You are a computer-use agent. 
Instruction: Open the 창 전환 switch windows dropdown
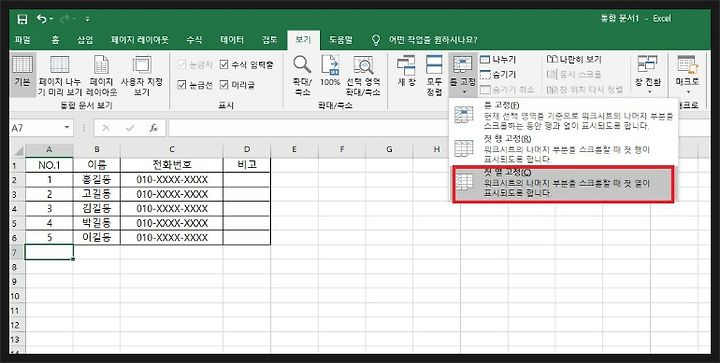click(x=648, y=75)
